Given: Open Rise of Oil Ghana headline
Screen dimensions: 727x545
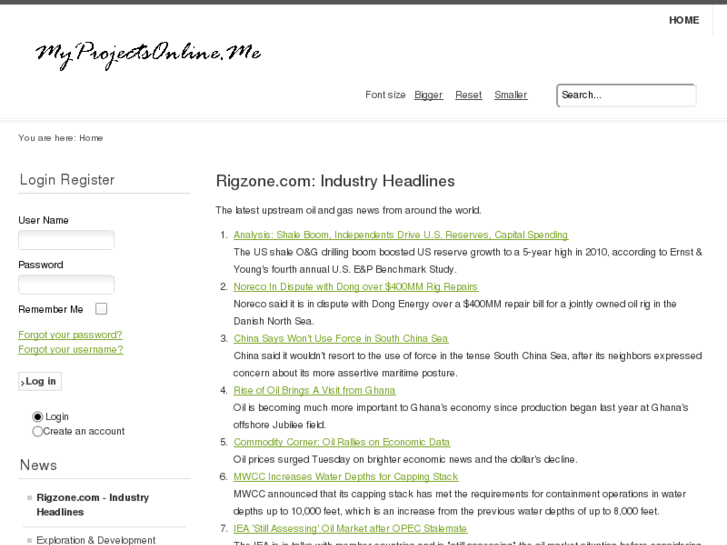Looking at the screenshot, I should [x=314, y=391].
